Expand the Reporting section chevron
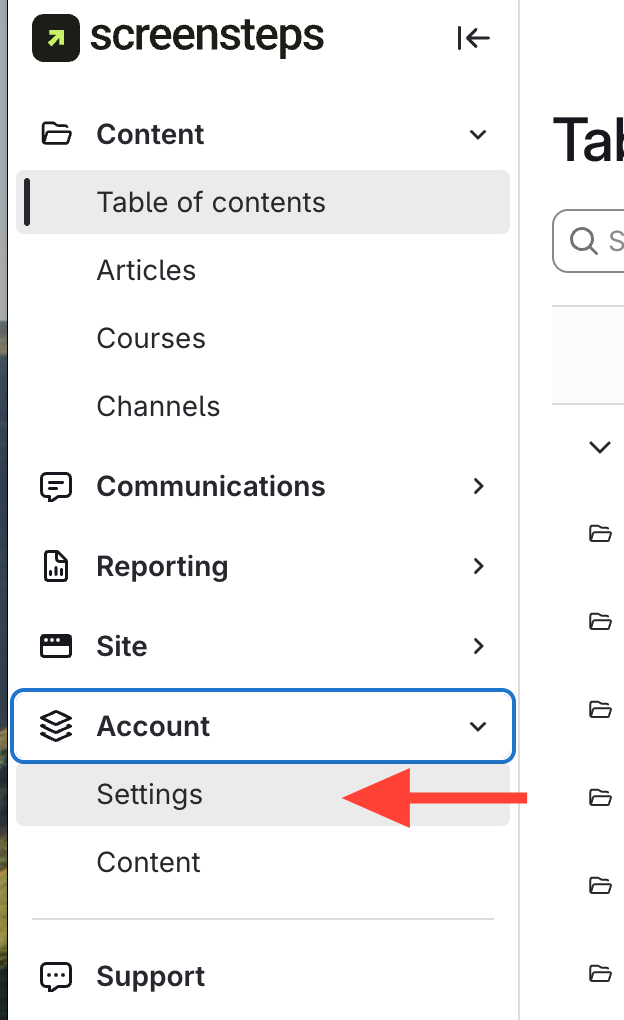This screenshot has height=1020, width=624. (478, 566)
